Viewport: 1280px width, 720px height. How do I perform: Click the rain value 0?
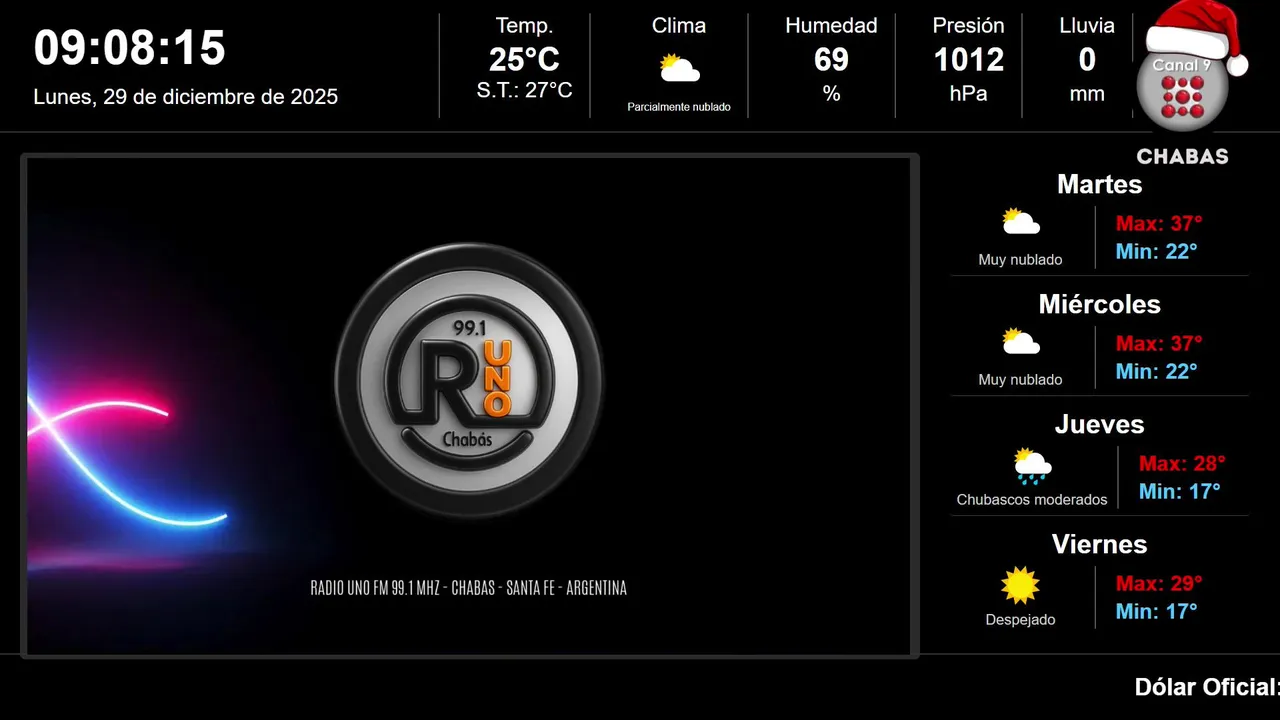coord(1087,60)
